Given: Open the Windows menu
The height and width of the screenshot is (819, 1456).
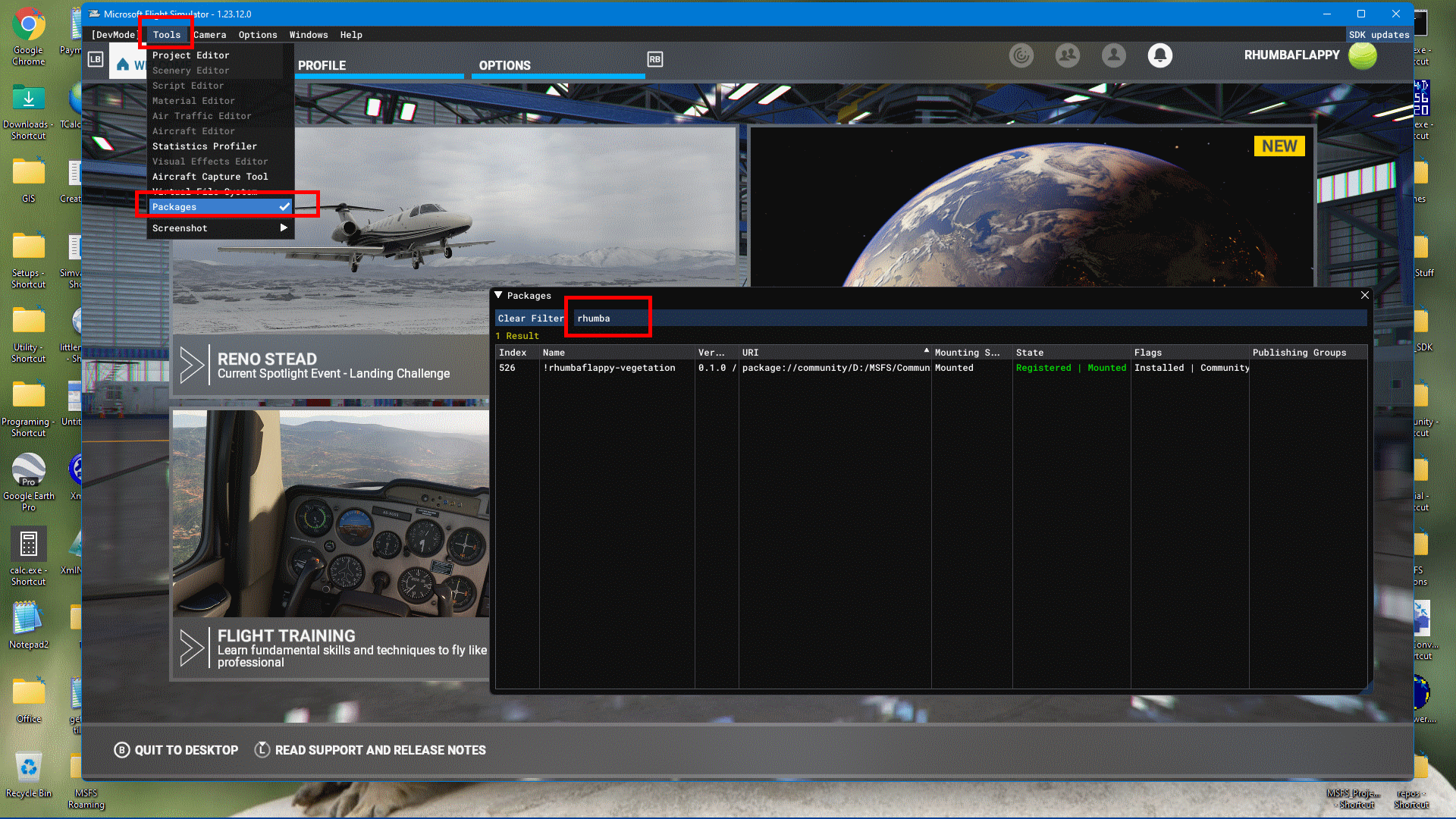Looking at the screenshot, I should click(x=309, y=35).
